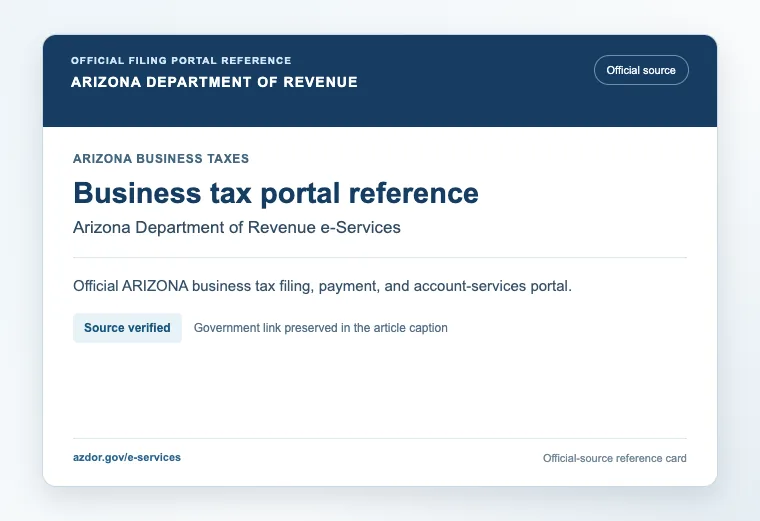Image resolution: width=760 pixels, height=521 pixels.
Task: Click the Official-source reference card footer text
Action: (615, 458)
